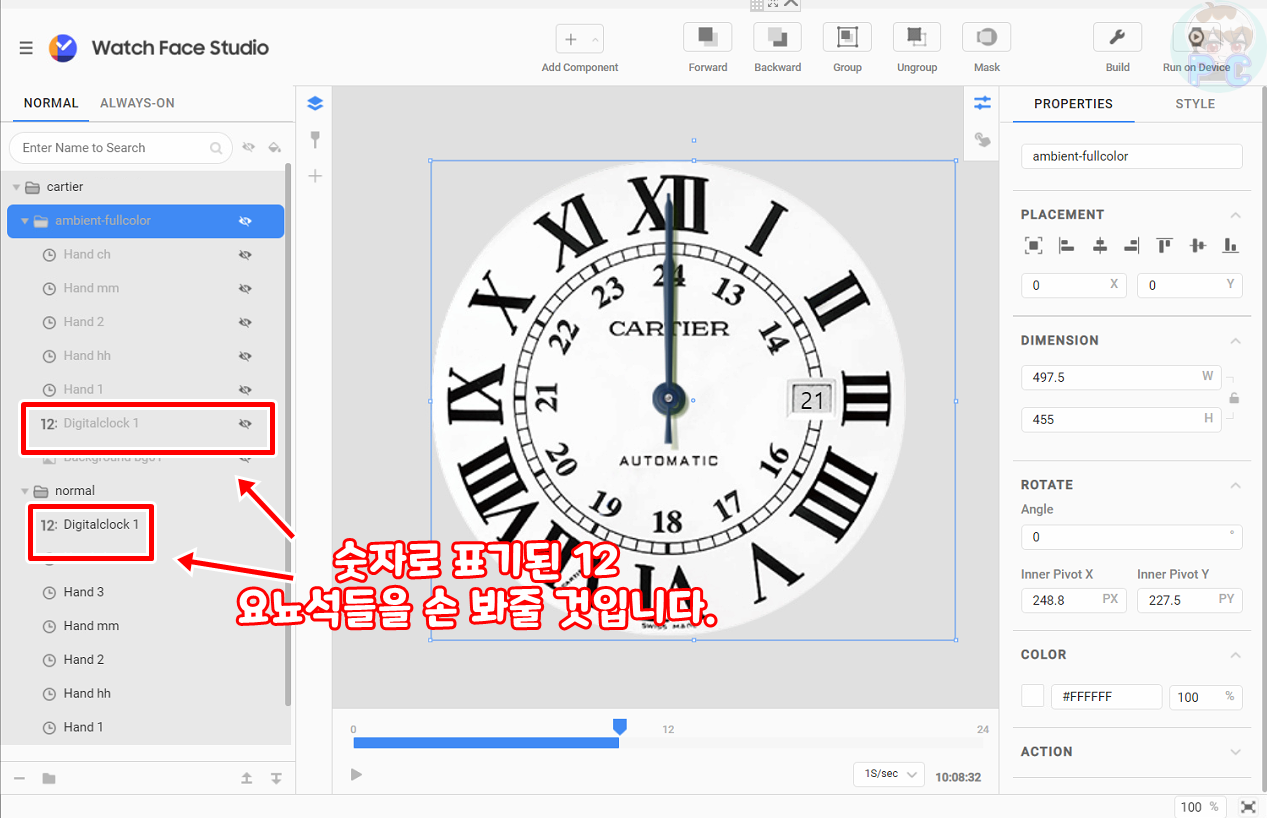
Task: Collapse the DIMENSION section
Action: coord(1235,341)
